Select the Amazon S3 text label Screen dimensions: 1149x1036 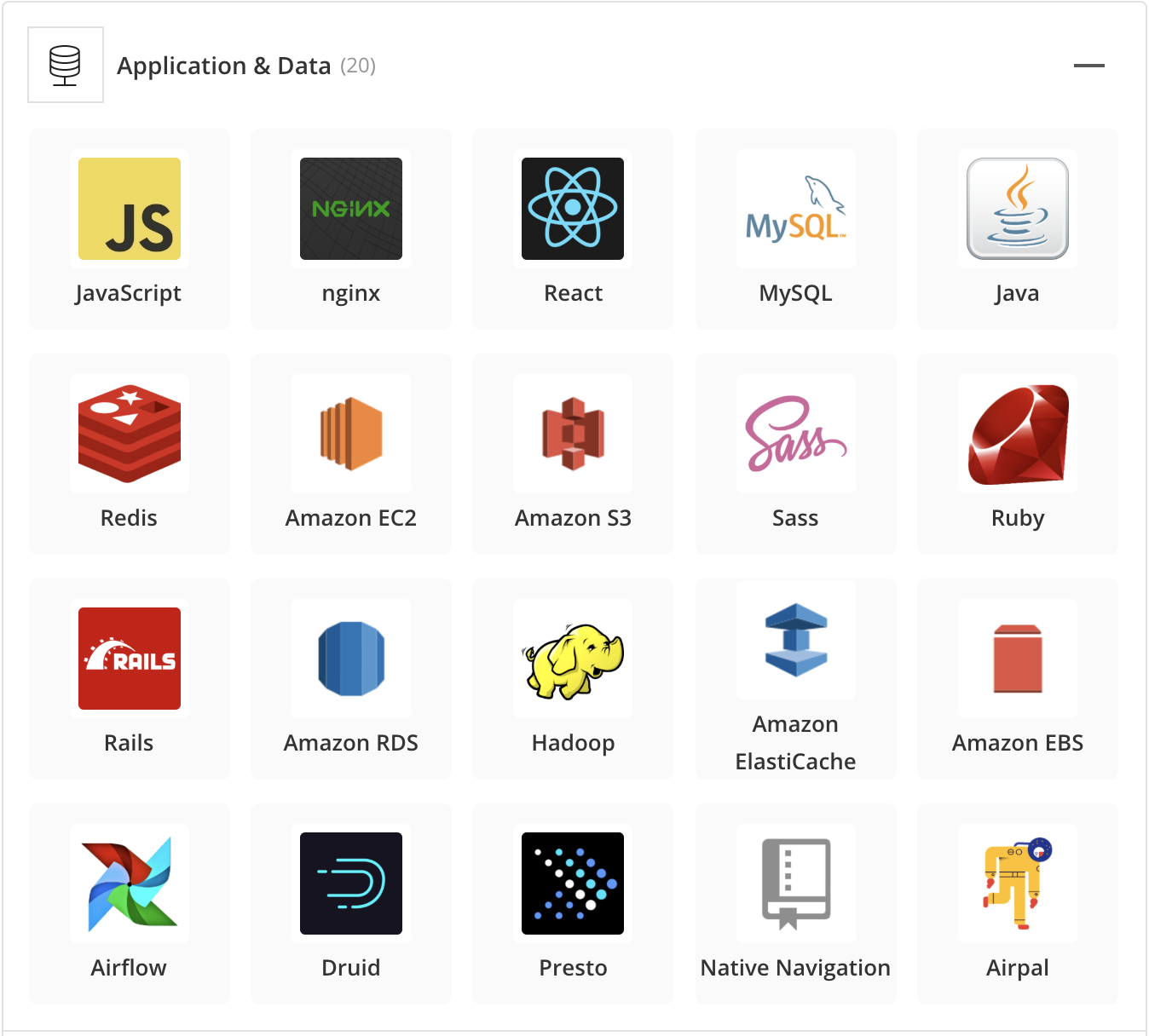click(x=573, y=518)
